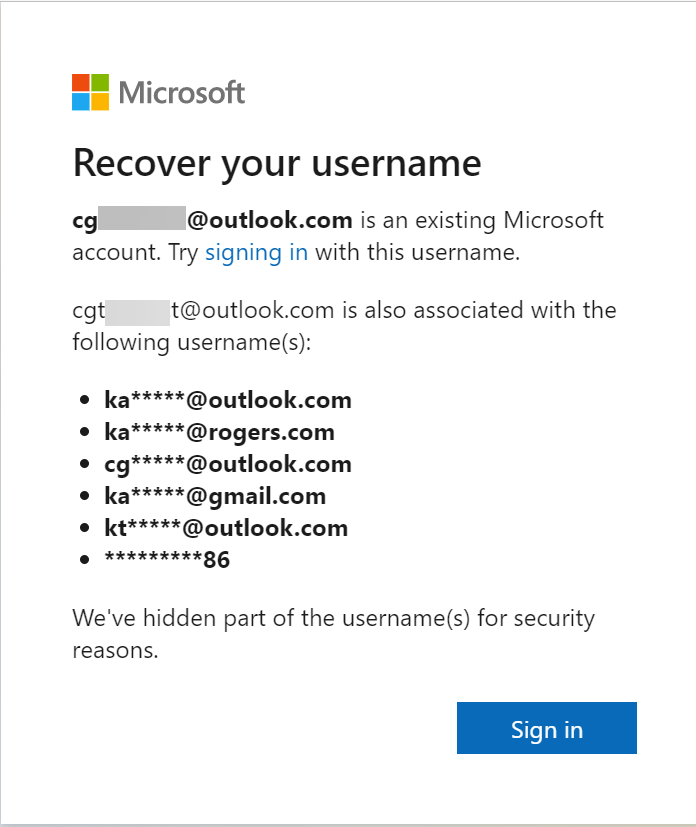Select the ka*****@outlook.com username entry
The height and width of the screenshot is (827, 696).
click(x=228, y=400)
